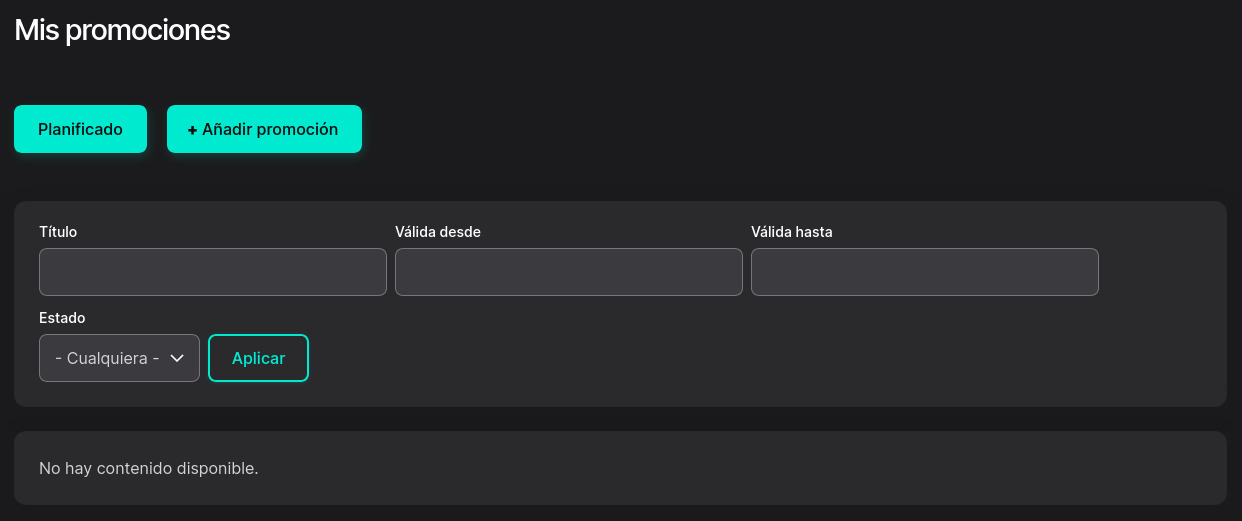Click the chevron arrow in Estado dropdown
The height and width of the screenshot is (521, 1242).
coord(178,358)
